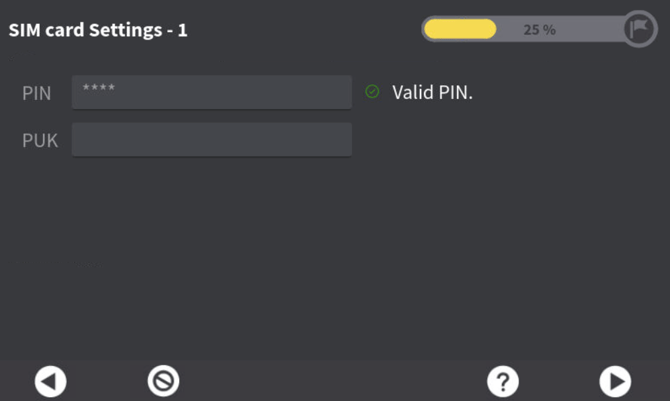This screenshot has height=401, width=670.
Task: Click the Valid PIN. status message
Action: [x=432, y=93]
